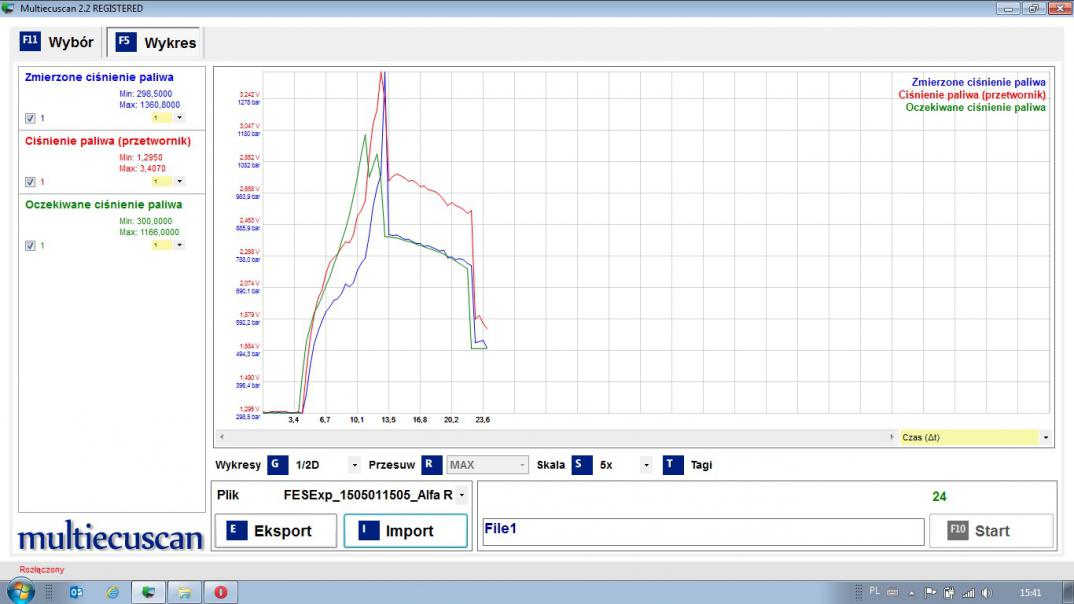
Task: Open Outlook from the taskbar
Action: tap(76, 592)
